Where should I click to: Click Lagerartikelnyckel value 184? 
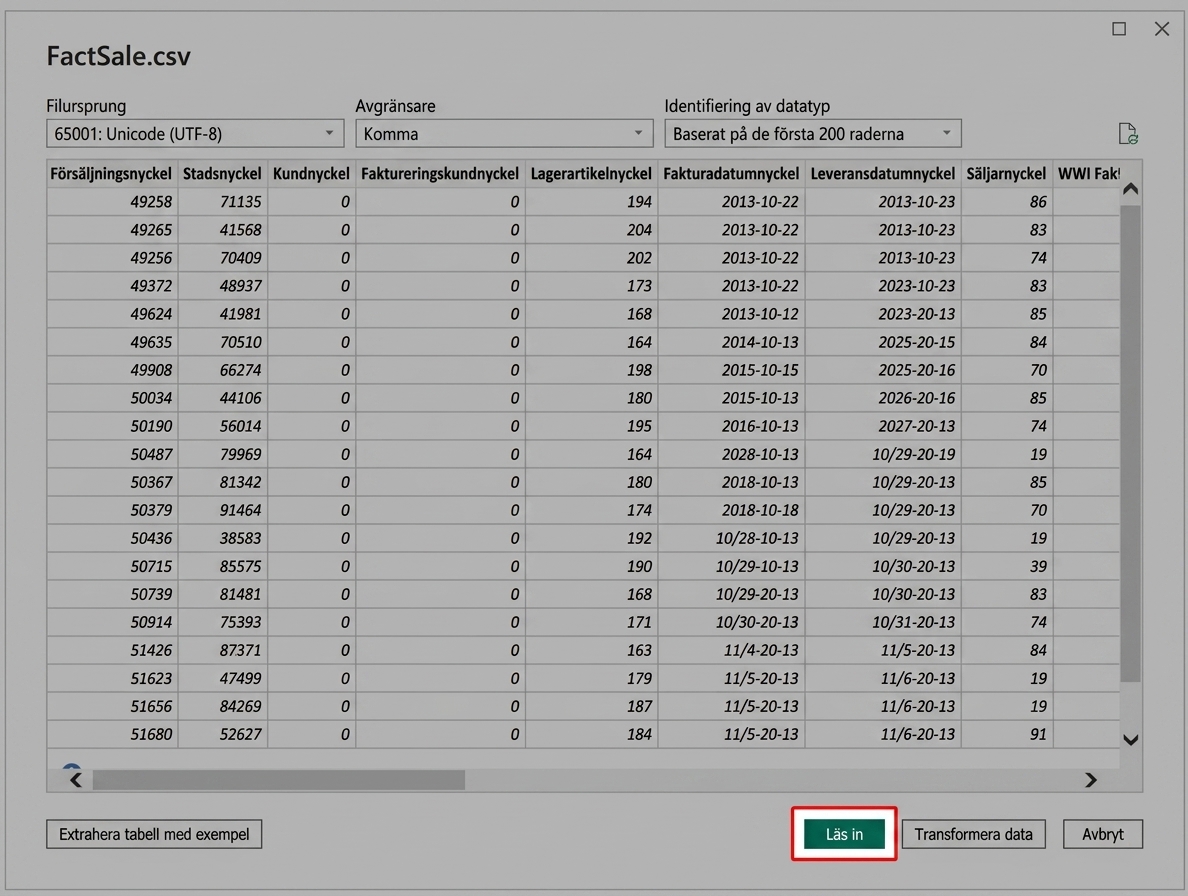click(639, 734)
